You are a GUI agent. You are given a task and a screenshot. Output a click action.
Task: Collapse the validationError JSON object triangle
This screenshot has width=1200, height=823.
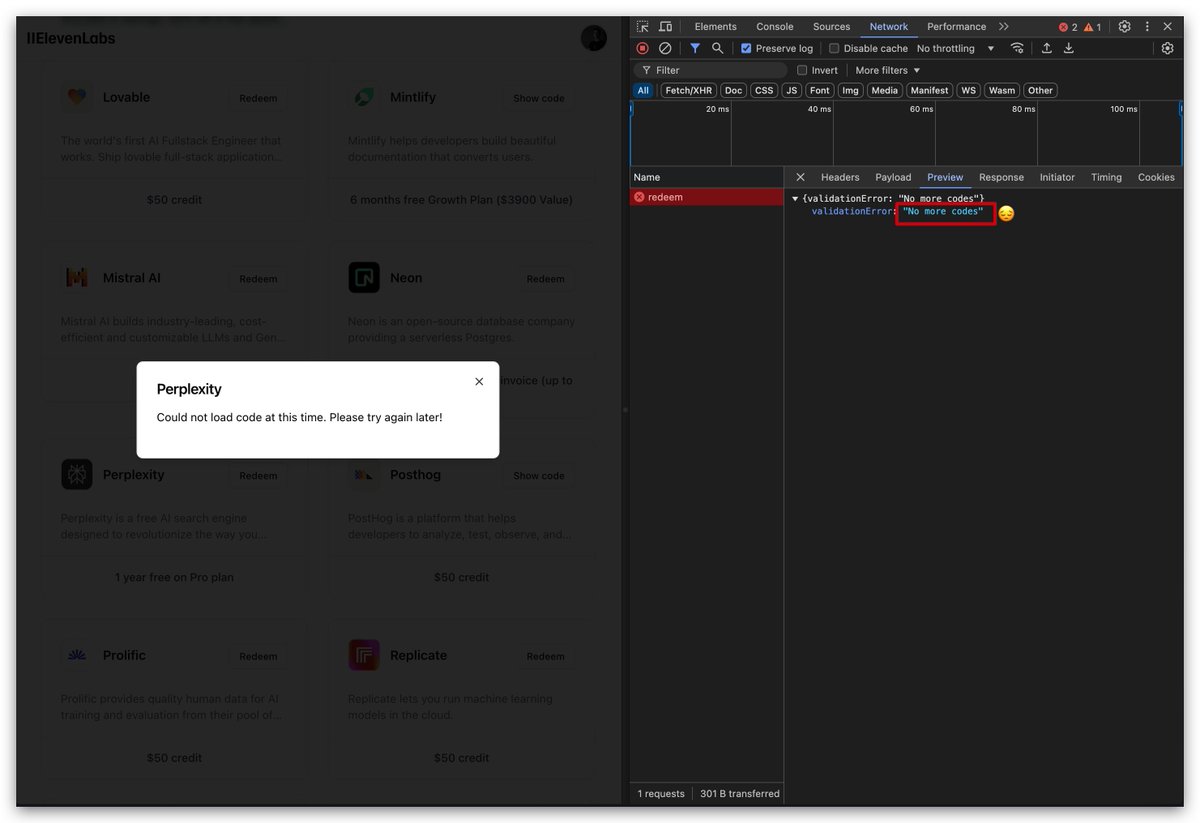click(x=795, y=198)
